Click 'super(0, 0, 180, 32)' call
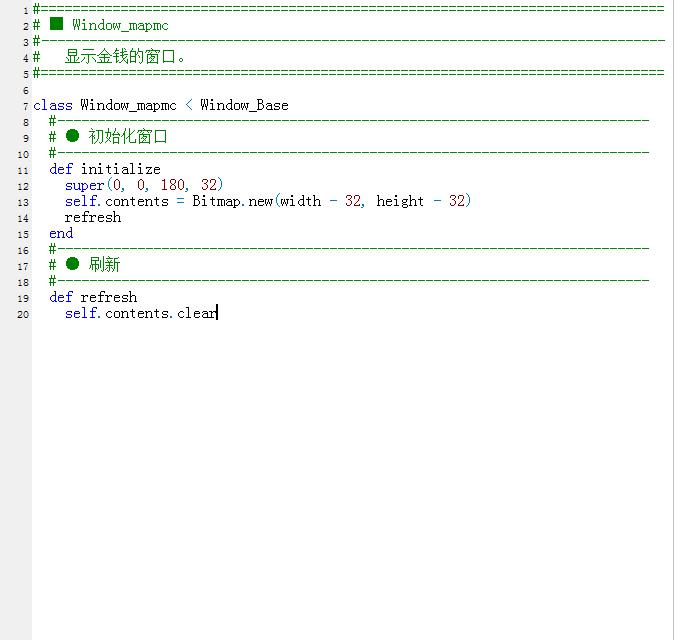The image size is (685, 640). tap(144, 185)
